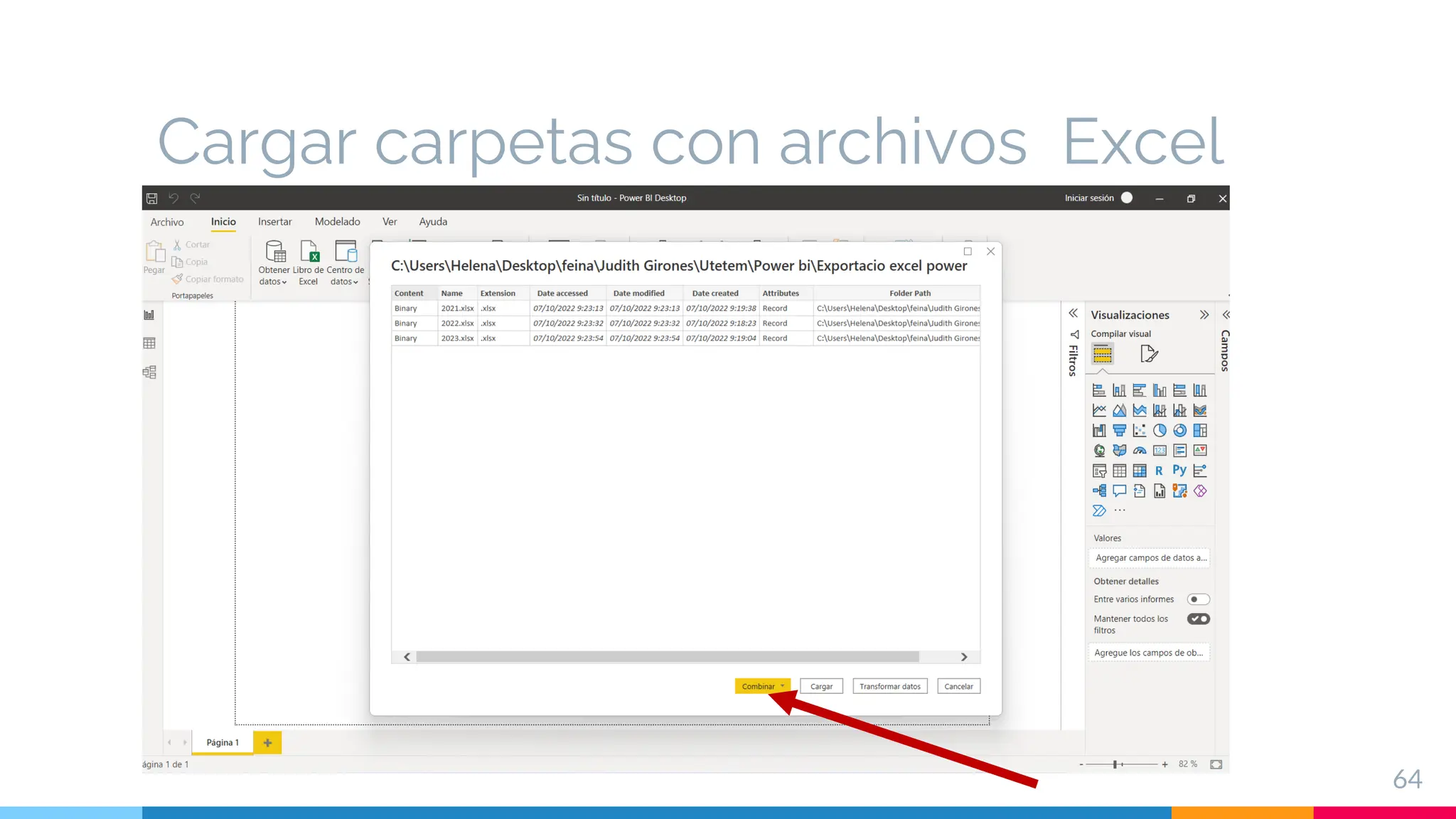Expand the Obtener datos dropdown arrow

pyautogui.click(x=284, y=282)
